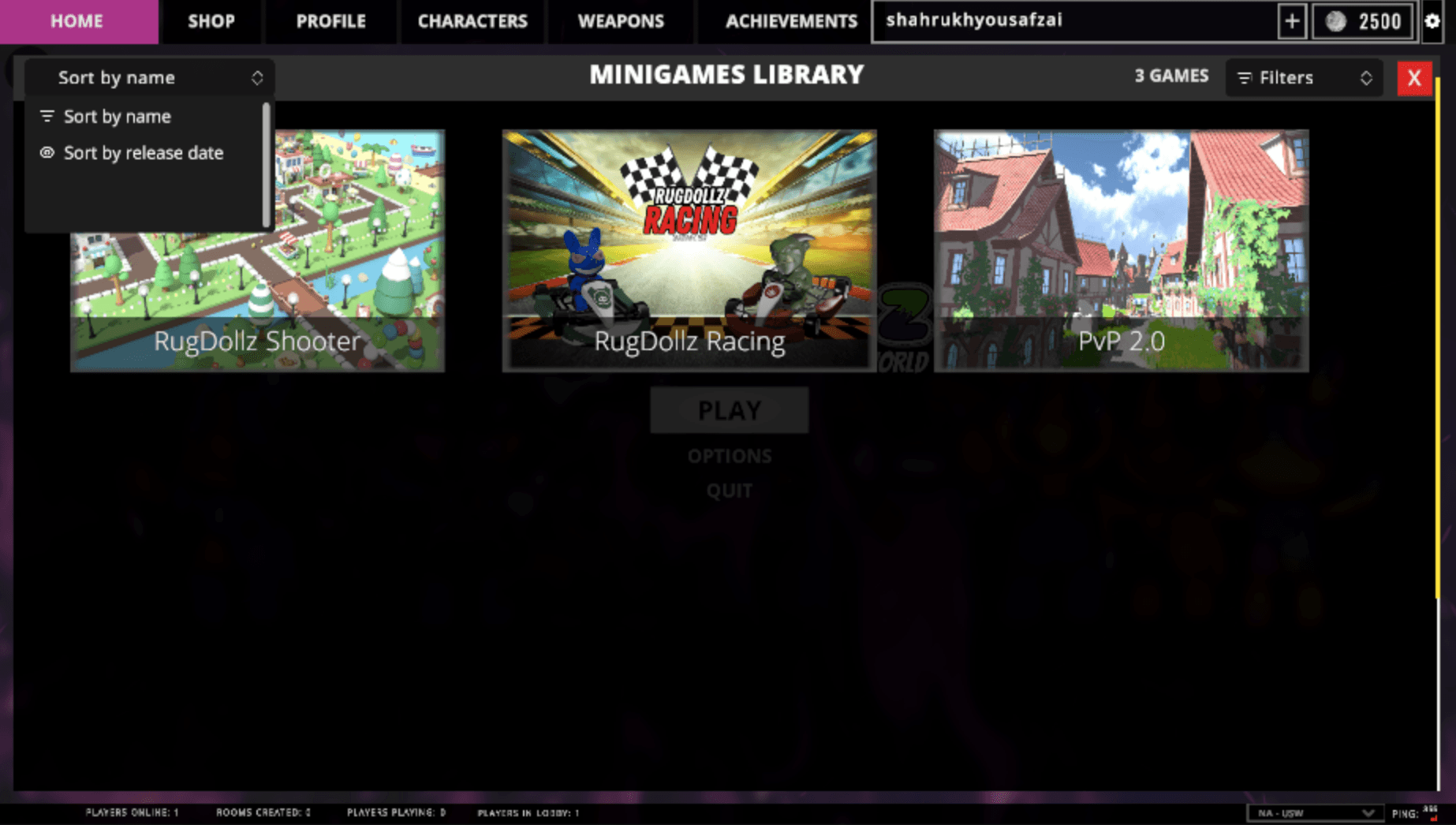Image resolution: width=1456 pixels, height=825 pixels.
Task: Click the PLAY button
Action: click(x=730, y=410)
